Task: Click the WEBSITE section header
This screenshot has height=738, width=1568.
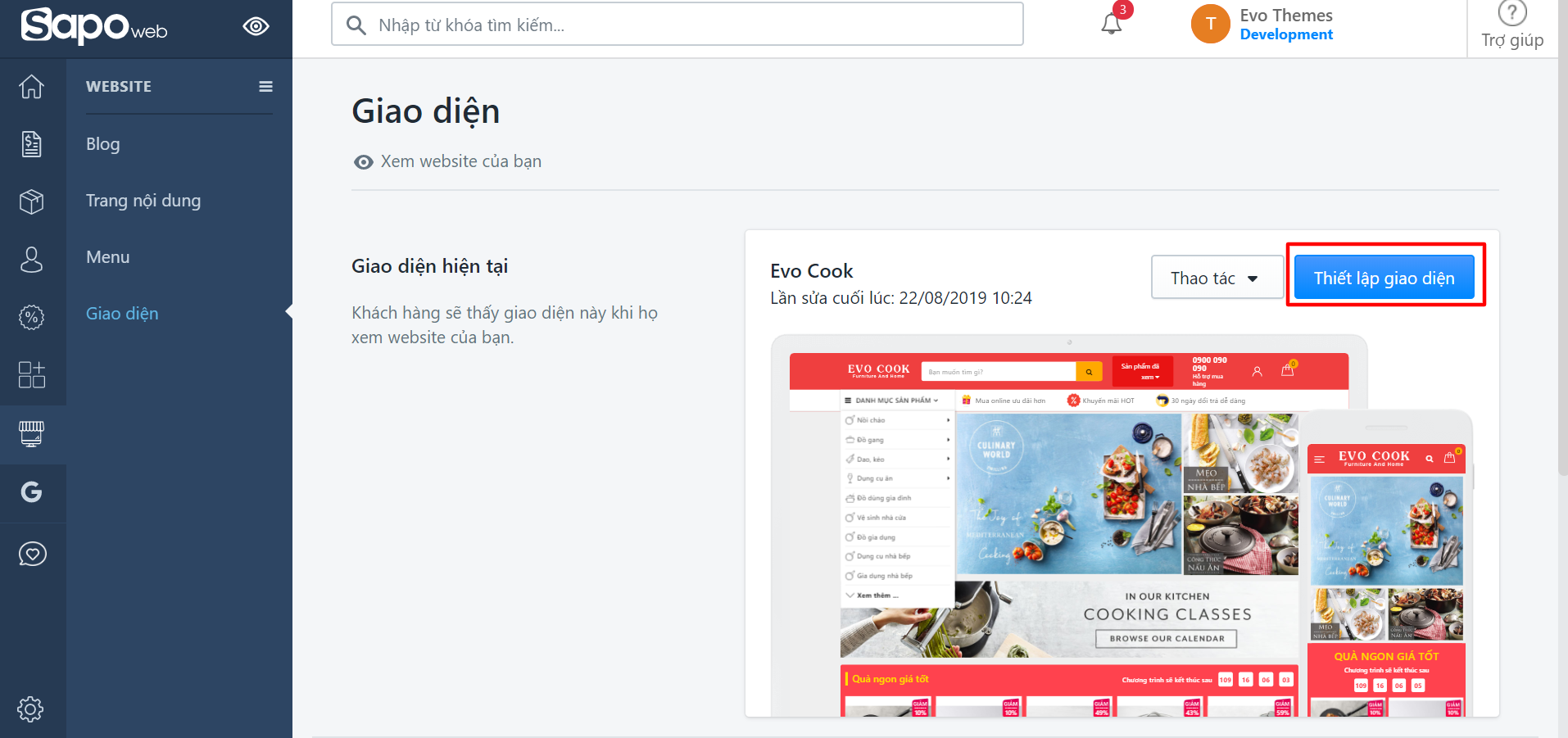Action: 119,87
